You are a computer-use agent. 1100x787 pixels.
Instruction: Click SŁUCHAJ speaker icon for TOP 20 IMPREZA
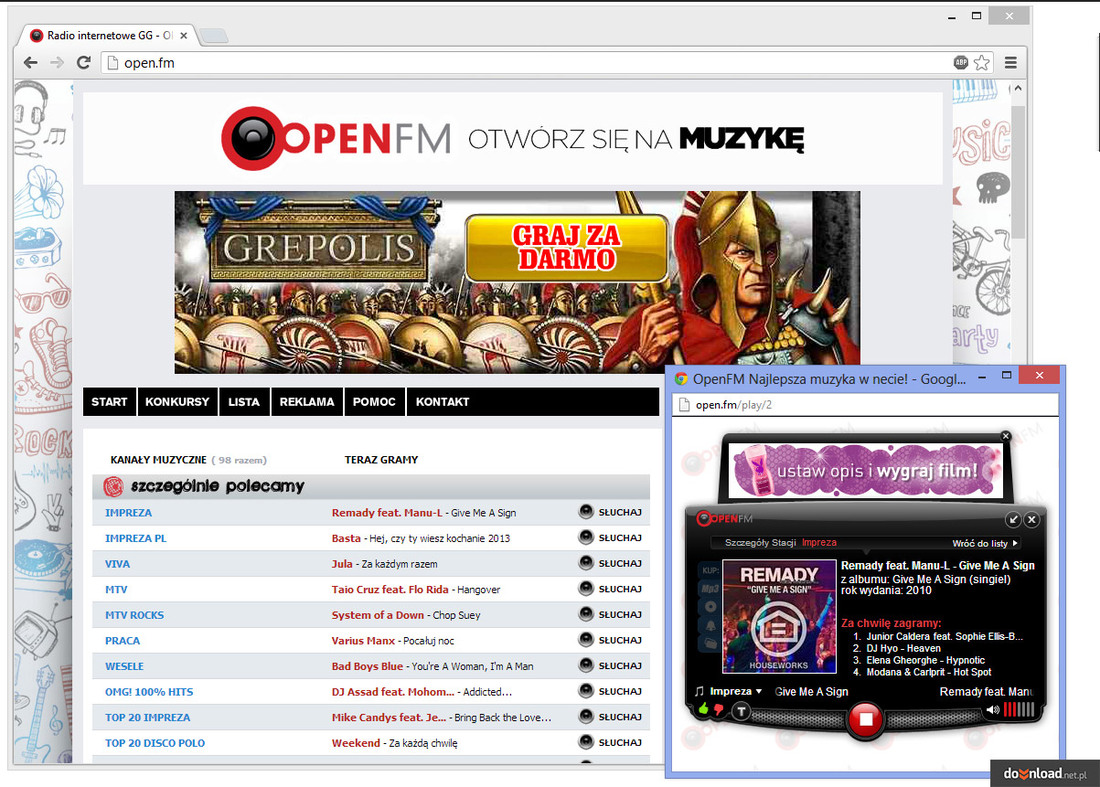pyautogui.click(x=586, y=716)
